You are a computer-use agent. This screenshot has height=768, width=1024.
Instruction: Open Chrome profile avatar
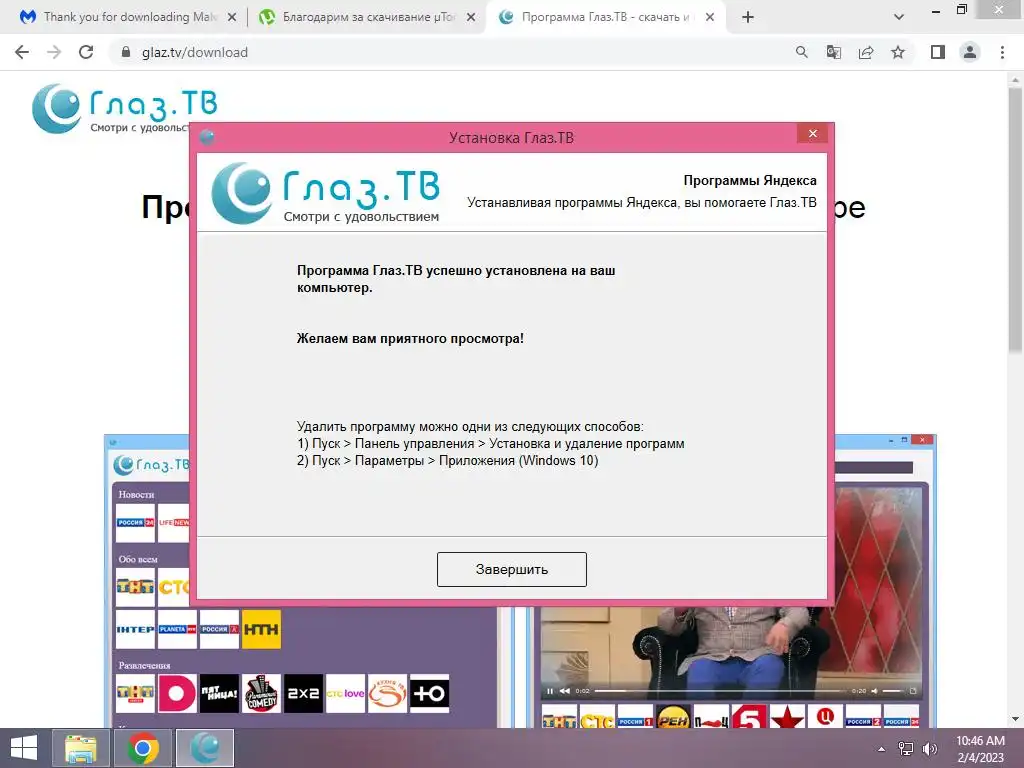point(970,52)
